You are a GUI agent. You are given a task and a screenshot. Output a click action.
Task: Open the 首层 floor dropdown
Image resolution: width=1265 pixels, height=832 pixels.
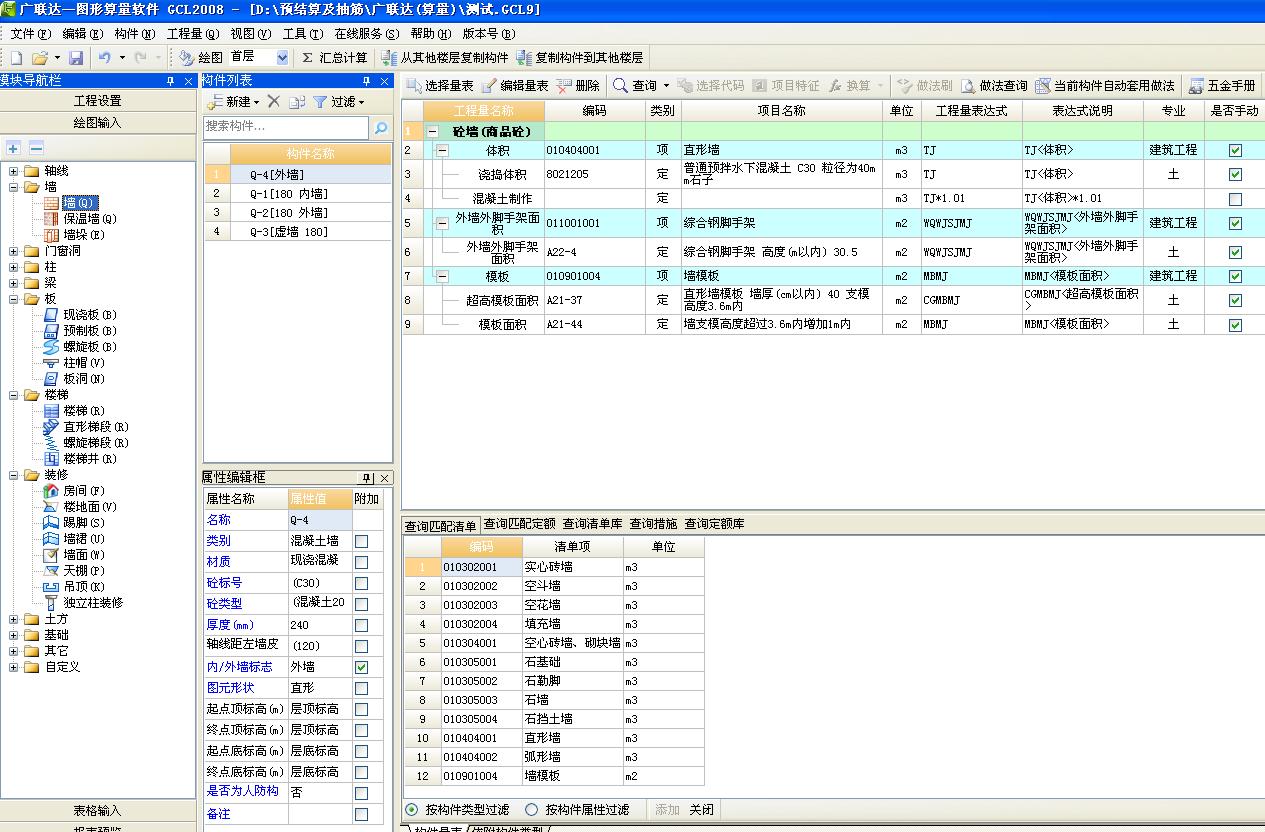point(282,58)
